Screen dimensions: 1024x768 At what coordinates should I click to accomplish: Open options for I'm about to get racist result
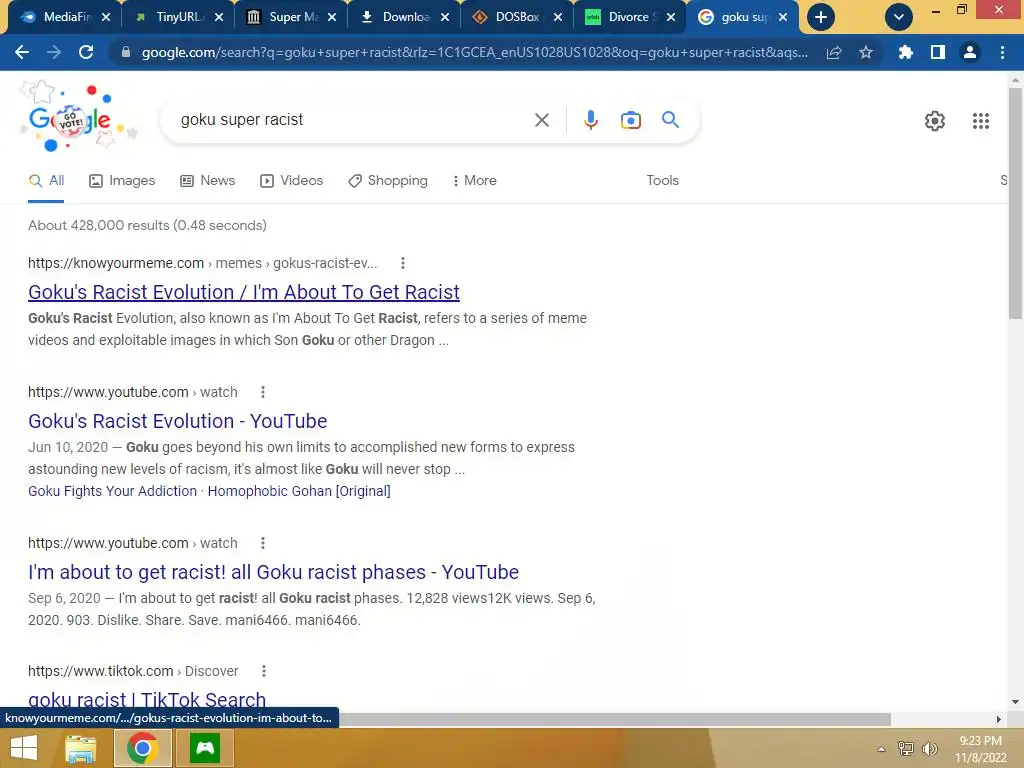click(263, 543)
